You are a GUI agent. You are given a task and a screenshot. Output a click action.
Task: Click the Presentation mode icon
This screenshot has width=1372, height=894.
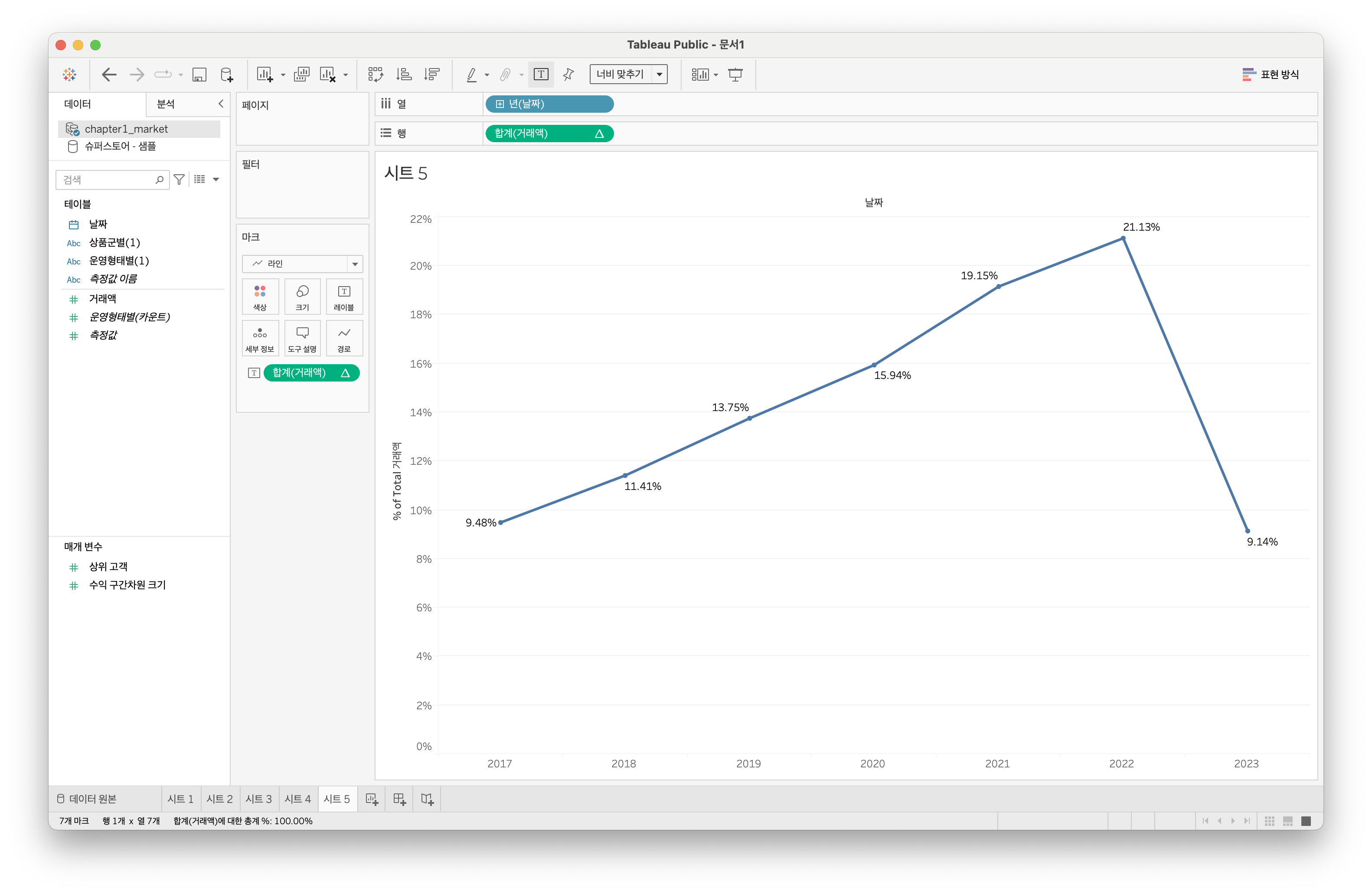coord(735,75)
